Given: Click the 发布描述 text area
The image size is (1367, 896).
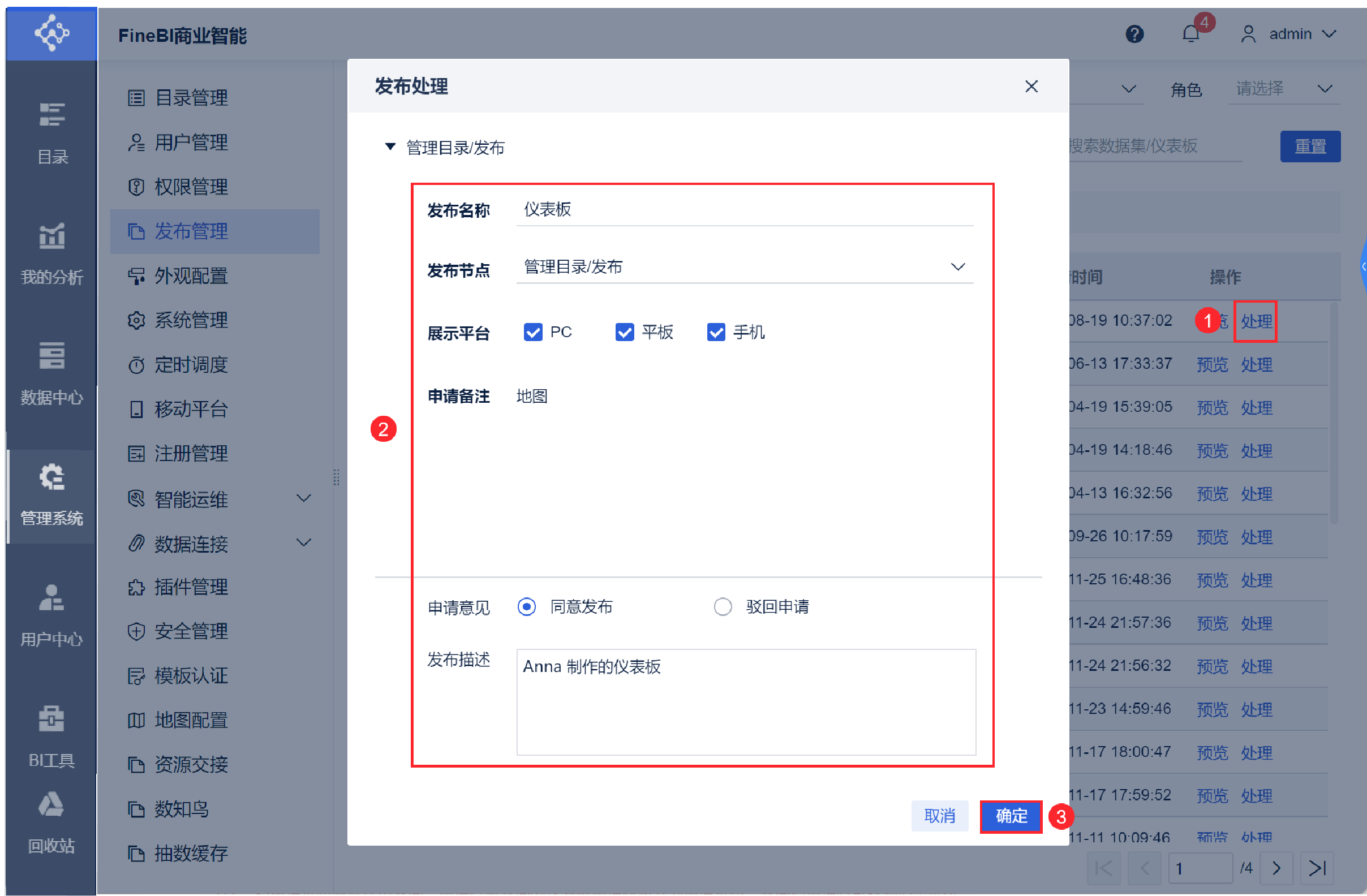Looking at the screenshot, I should tap(746, 702).
